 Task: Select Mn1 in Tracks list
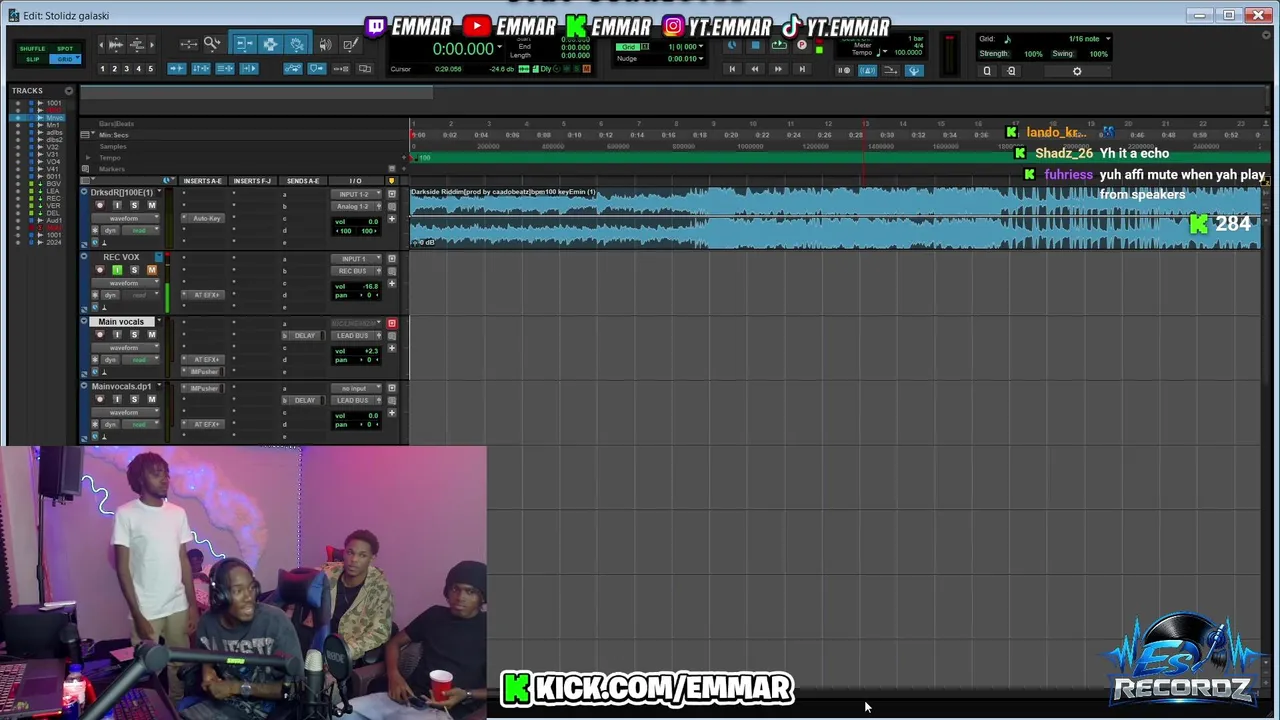coord(54,125)
